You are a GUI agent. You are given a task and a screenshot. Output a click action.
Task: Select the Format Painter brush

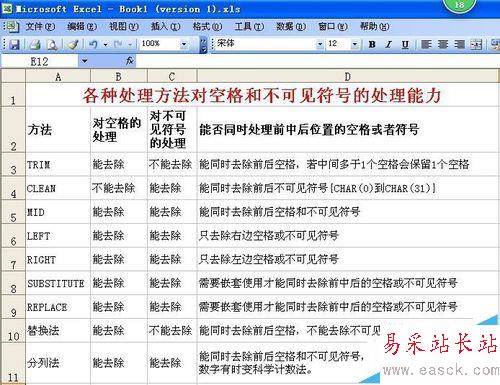point(72,44)
